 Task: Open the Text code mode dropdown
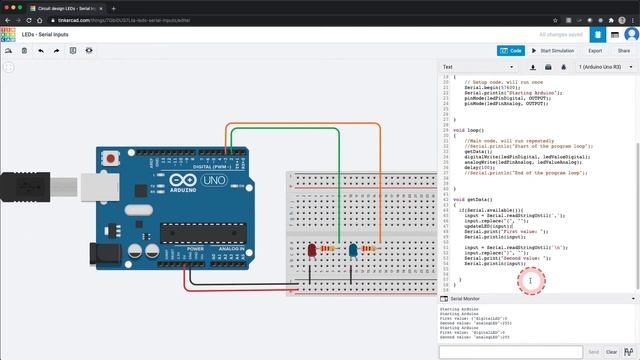[x=478, y=67]
